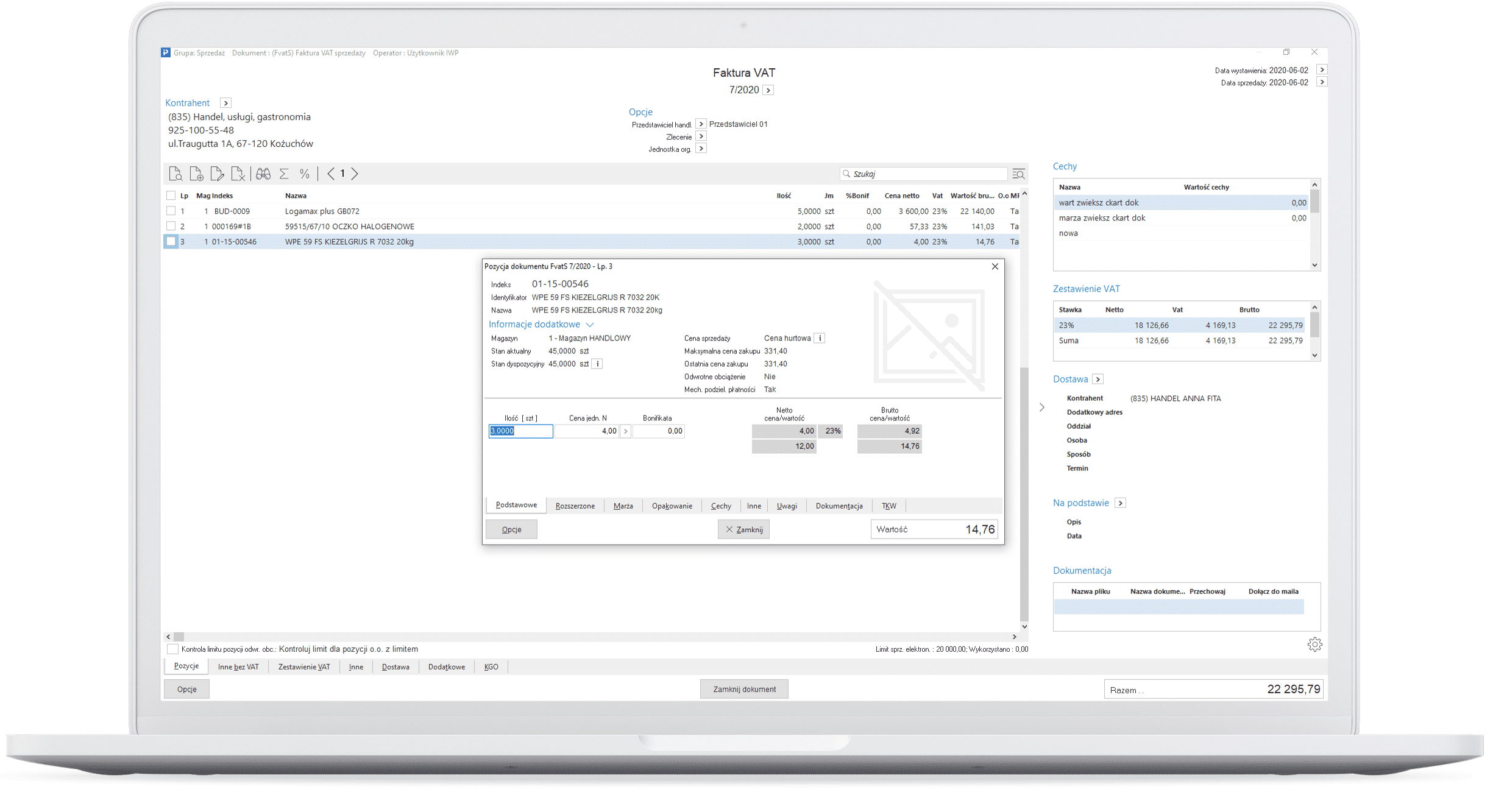Open Cena jedn. N price list arrow
Screen dimensions: 1493x812
pyautogui.click(x=625, y=431)
